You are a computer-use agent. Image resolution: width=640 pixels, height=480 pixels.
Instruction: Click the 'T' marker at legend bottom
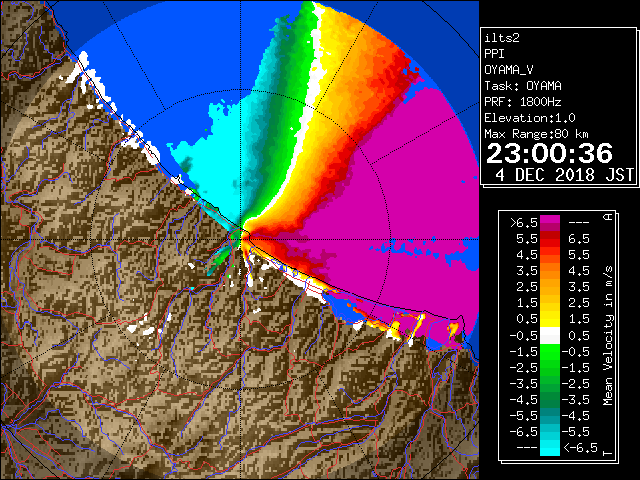tap(609, 453)
